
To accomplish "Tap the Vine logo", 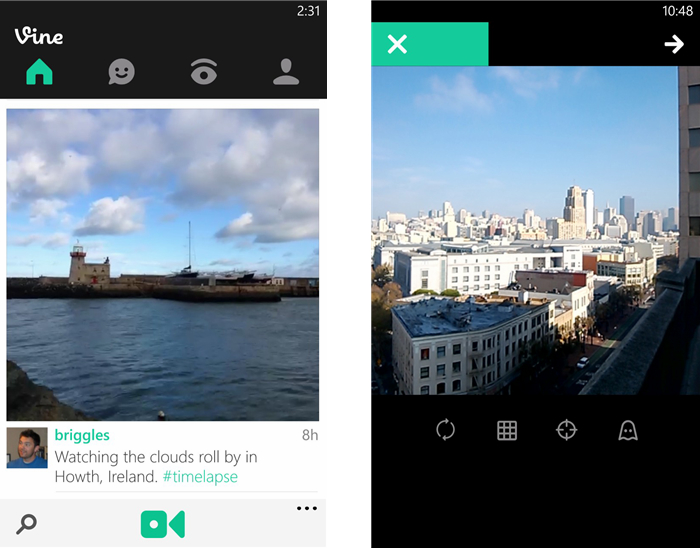I will [39, 36].
